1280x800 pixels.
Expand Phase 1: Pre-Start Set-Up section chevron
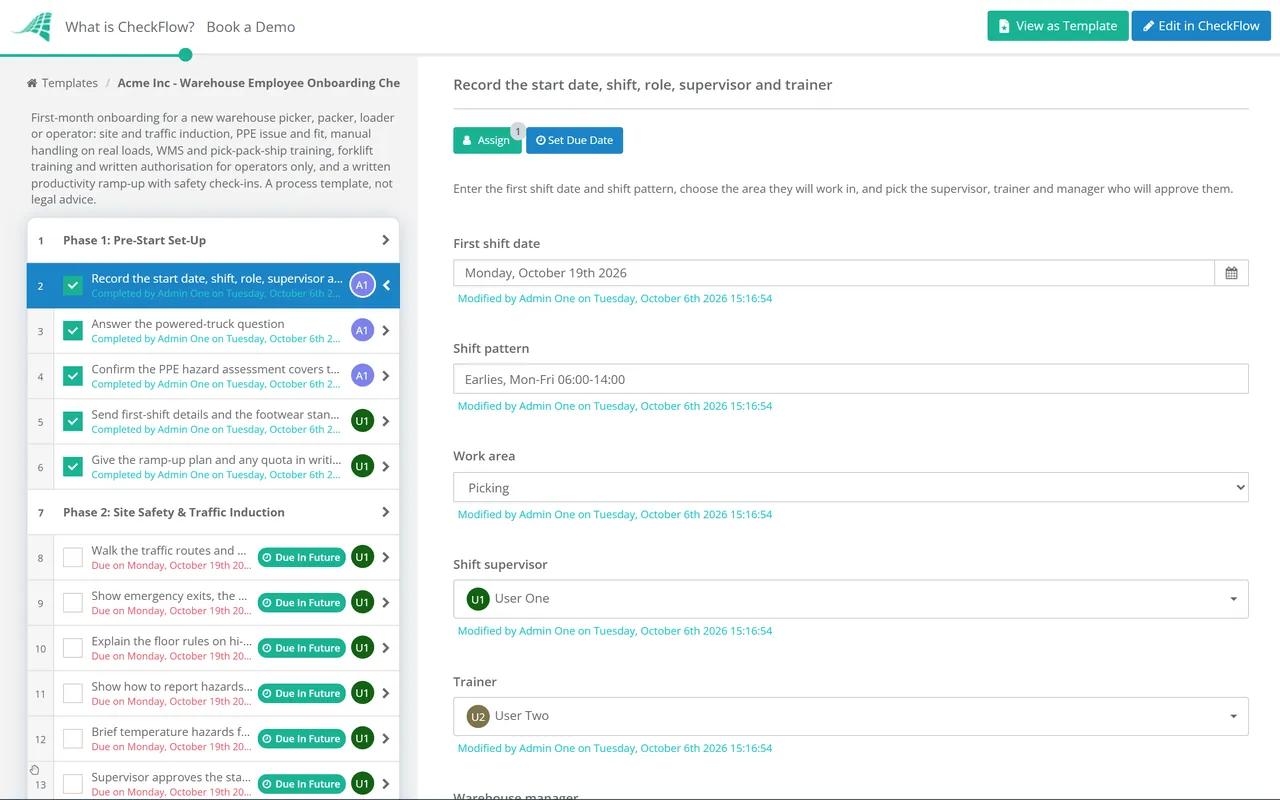click(x=385, y=240)
